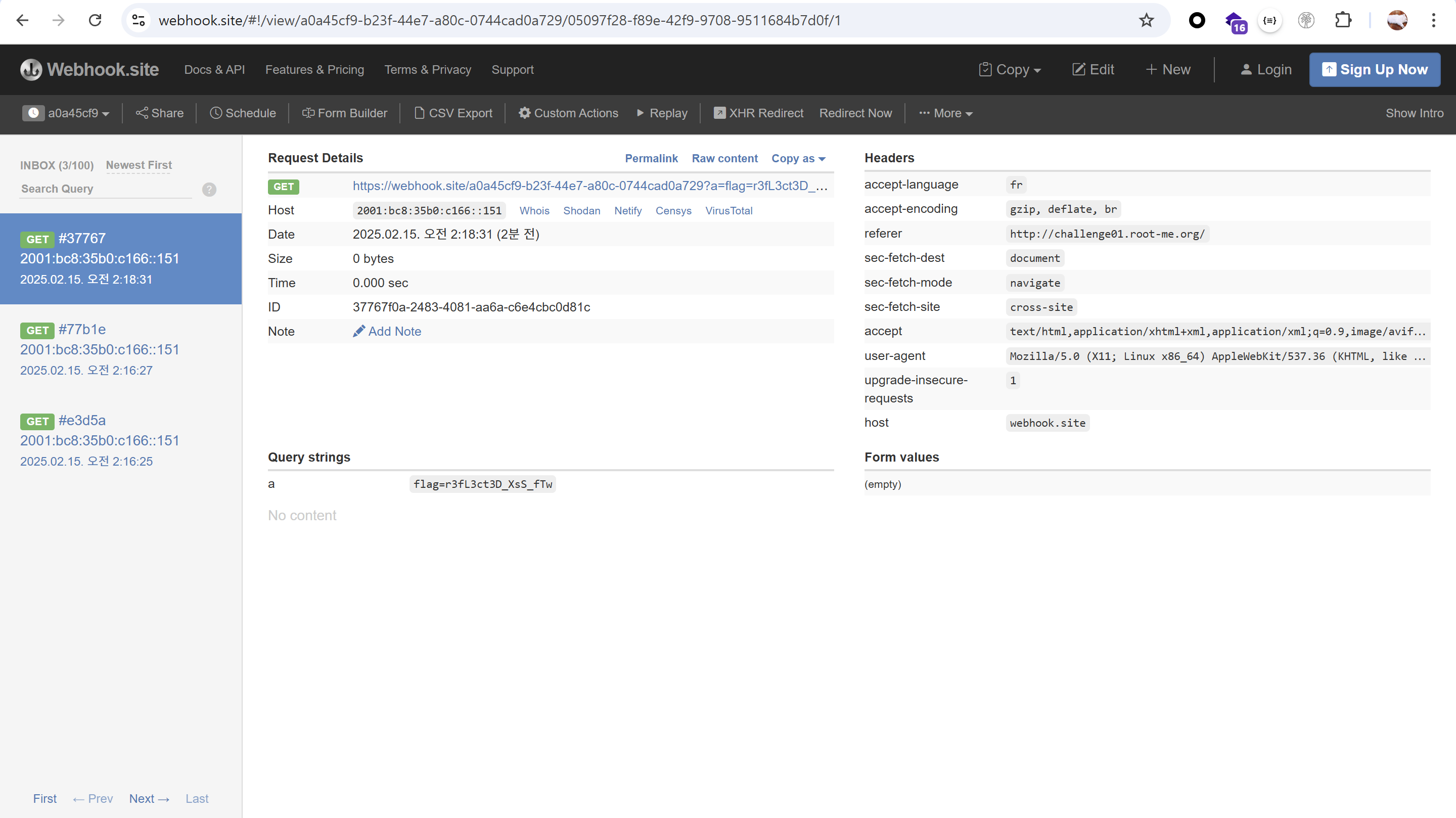Click the Next pagination link
Viewport: 1456px width, 818px height.
[149, 799]
